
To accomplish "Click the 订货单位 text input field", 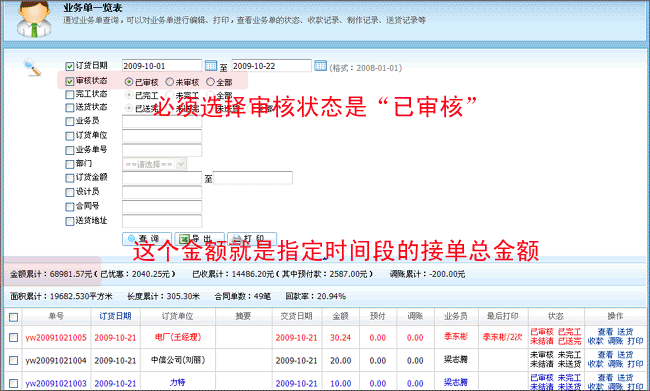I will point(162,136).
